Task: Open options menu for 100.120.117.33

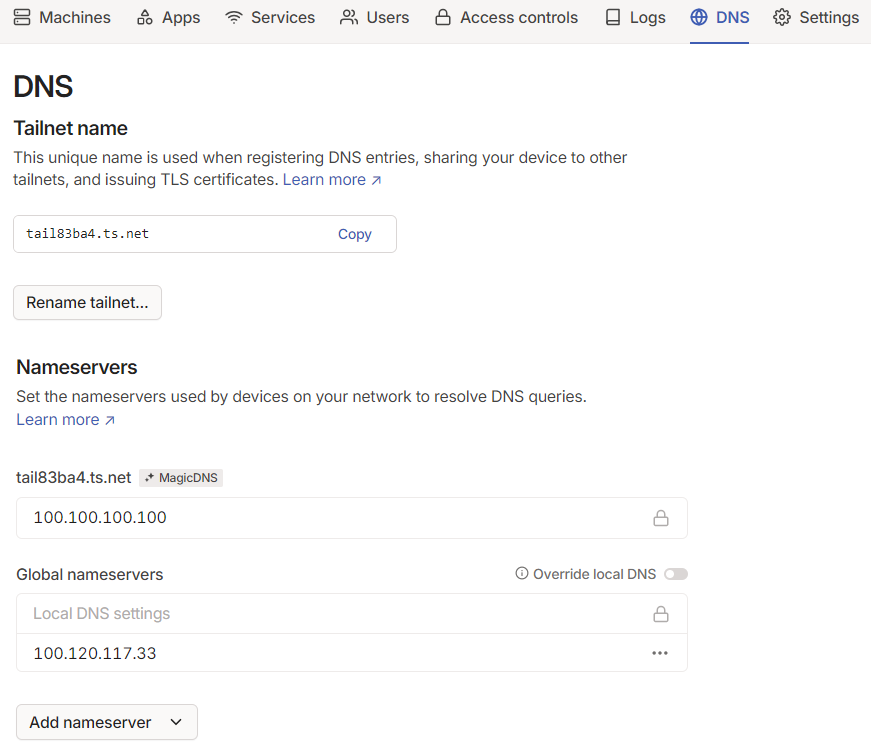Action: pyautogui.click(x=660, y=653)
